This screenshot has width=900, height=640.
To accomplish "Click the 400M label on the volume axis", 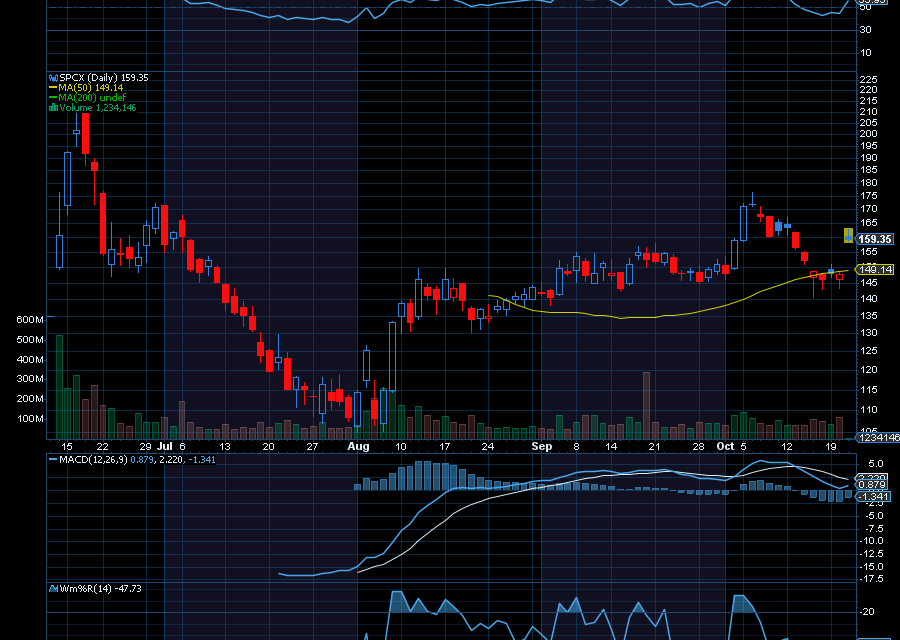I will tap(30, 360).
